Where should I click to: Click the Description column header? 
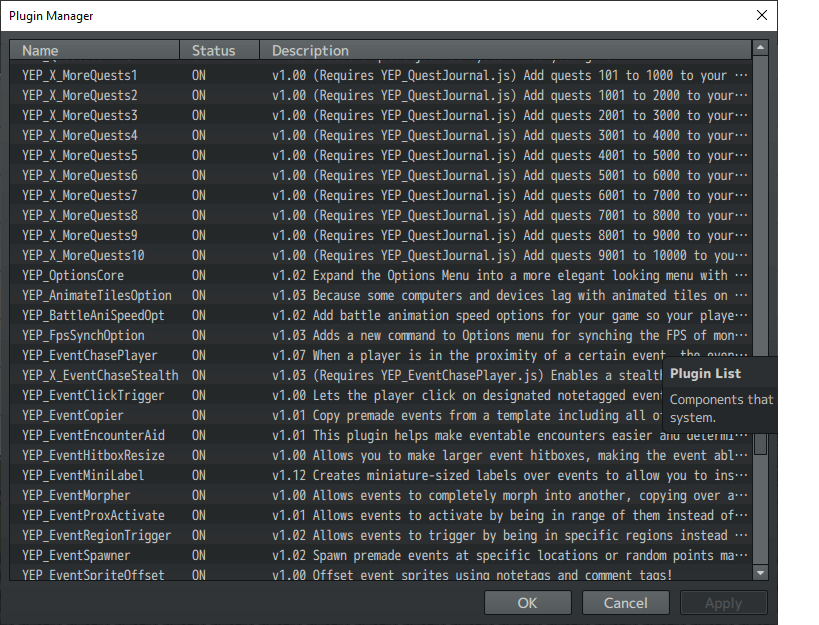(x=506, y=50)
